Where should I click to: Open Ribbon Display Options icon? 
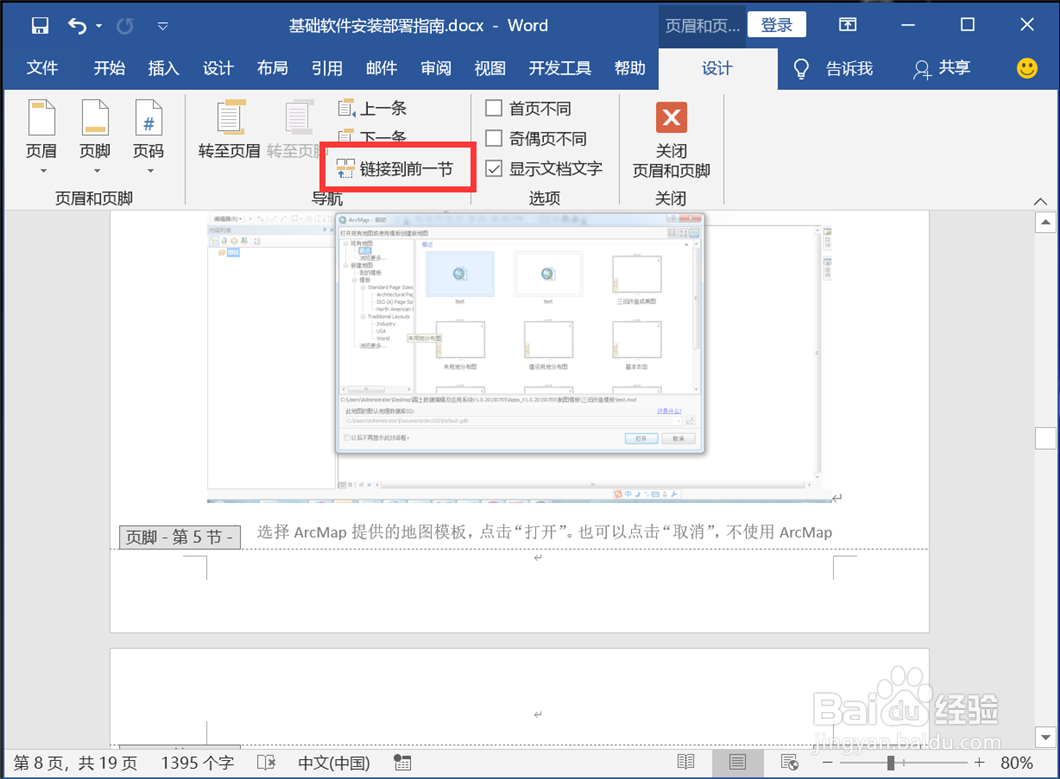click(848, 25)
